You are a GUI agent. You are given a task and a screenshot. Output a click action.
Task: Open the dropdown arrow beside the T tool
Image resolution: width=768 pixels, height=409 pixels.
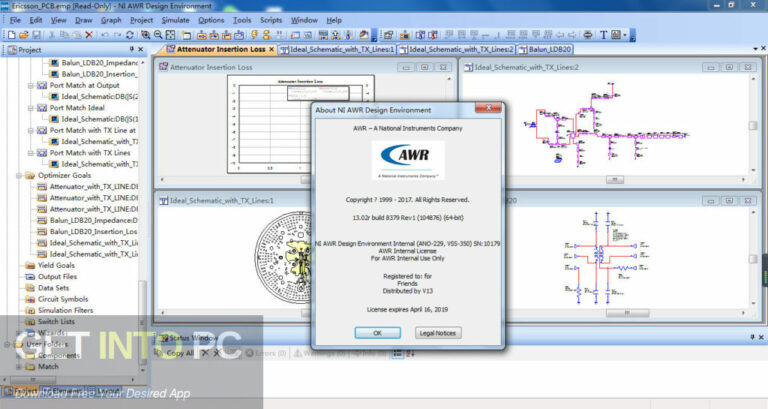pyautogui.click(x=625, y=35)
